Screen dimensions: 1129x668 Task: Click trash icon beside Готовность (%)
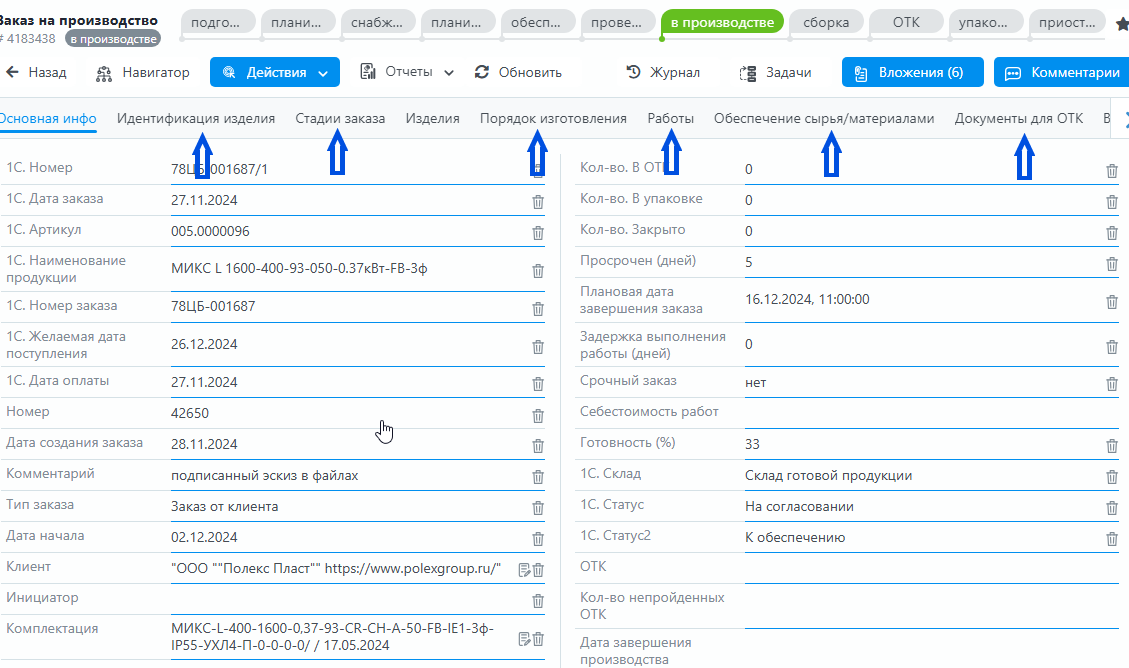coord(1112,446)
